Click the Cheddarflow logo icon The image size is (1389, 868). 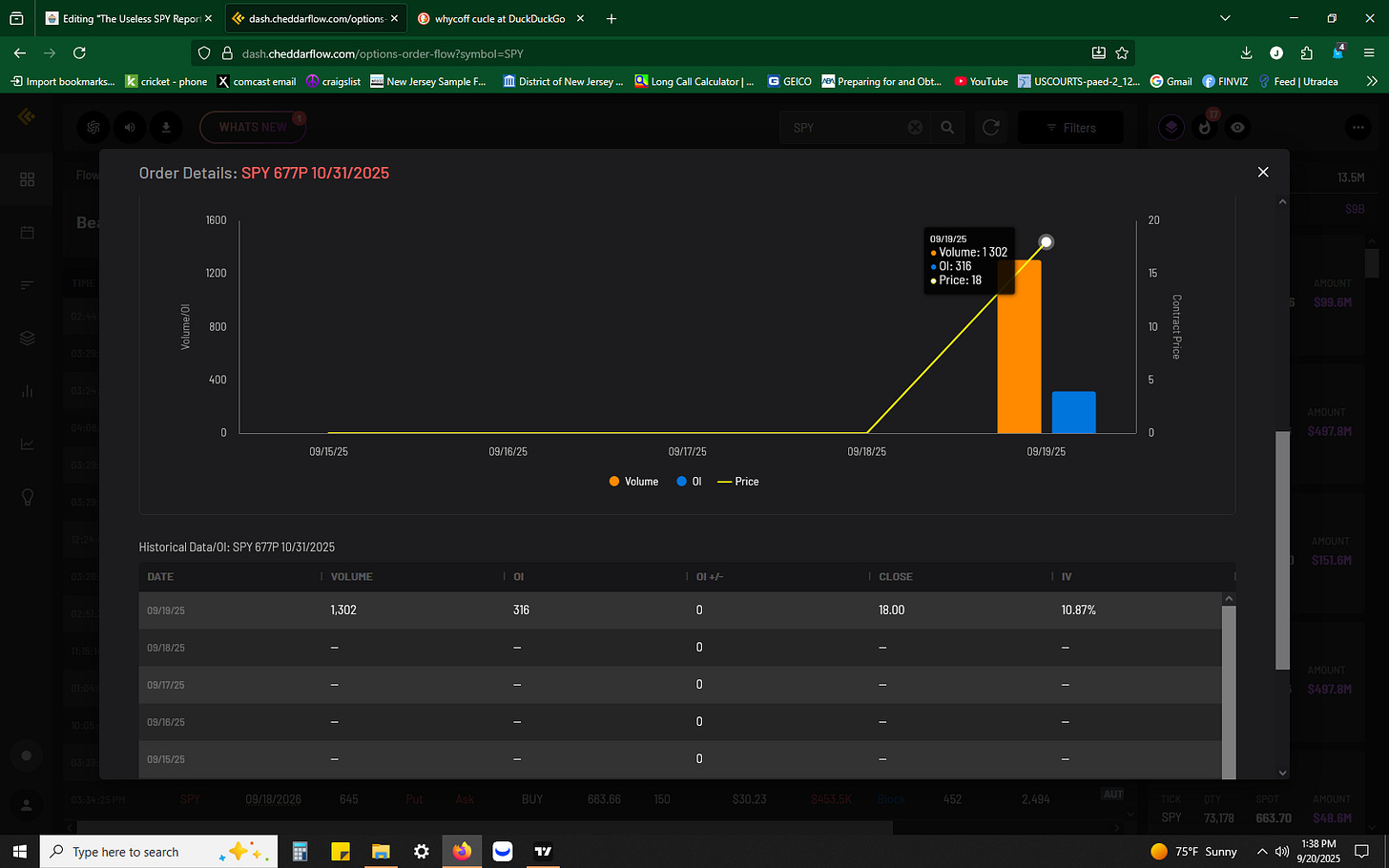click(x=27, y=116)
